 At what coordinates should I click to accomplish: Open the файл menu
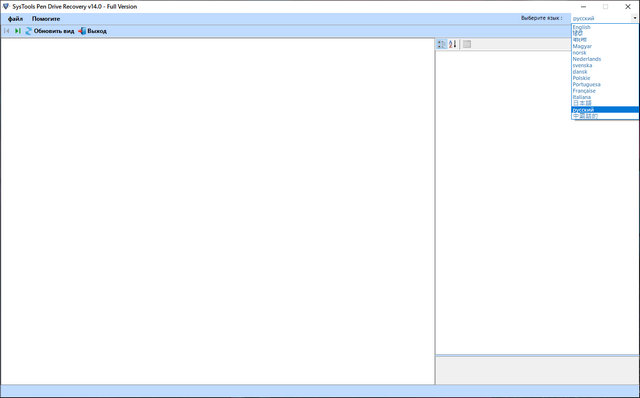tap(16, 19)
